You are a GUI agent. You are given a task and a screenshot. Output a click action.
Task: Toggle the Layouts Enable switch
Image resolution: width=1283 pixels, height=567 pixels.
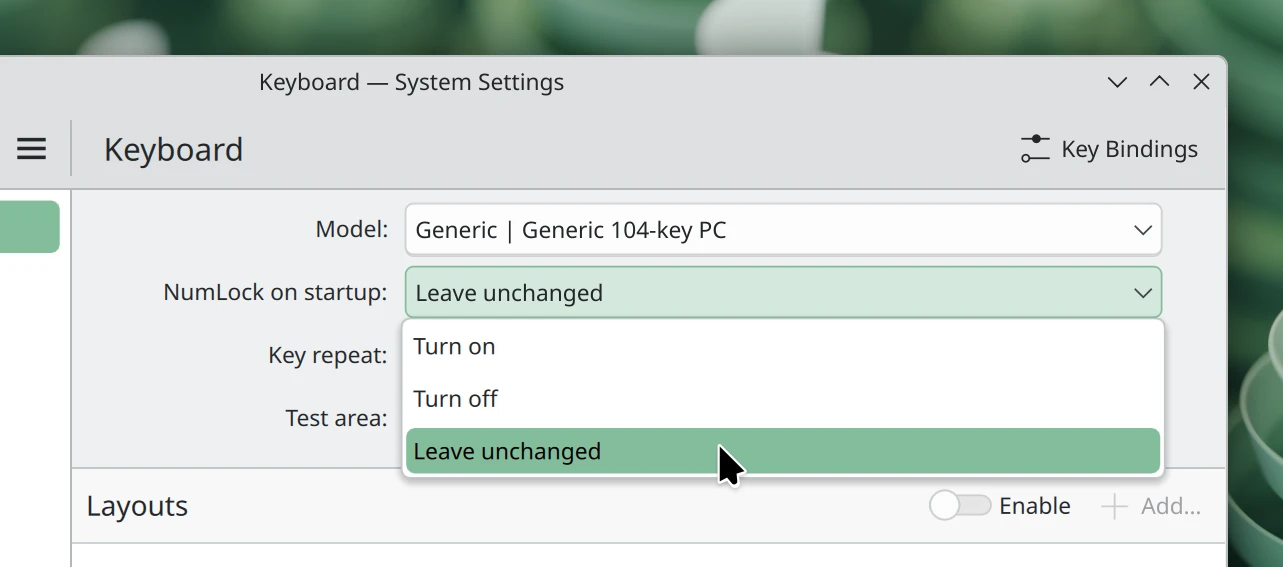pyautogui.click(x=960, y=506)
